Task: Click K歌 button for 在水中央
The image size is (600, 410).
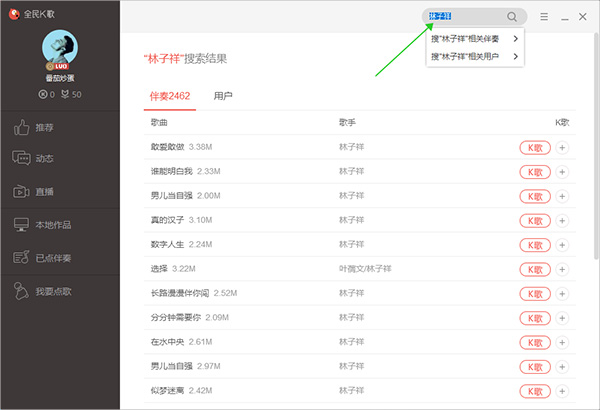Action: 535,341
